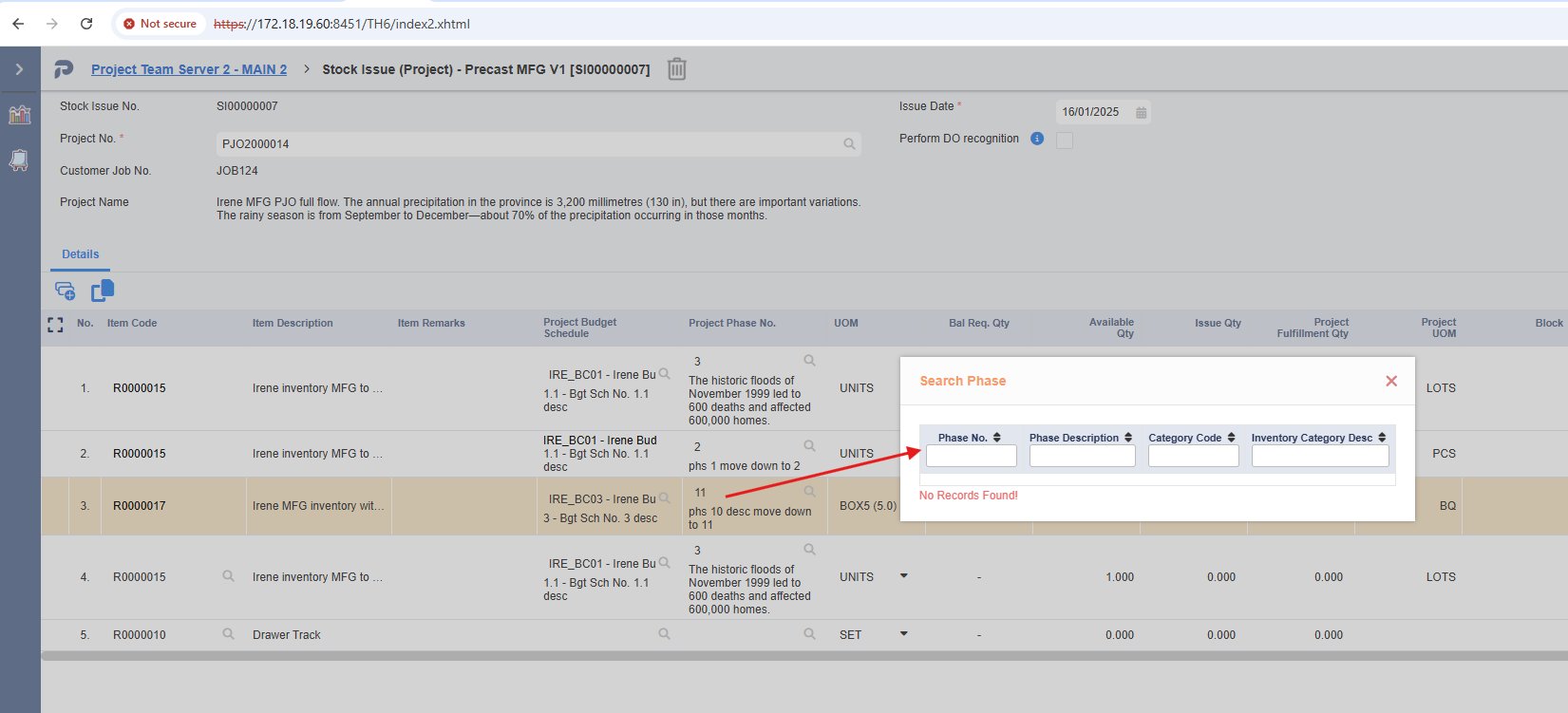
Task: Close the Search Phase dialog
Action: point(1391,381)
